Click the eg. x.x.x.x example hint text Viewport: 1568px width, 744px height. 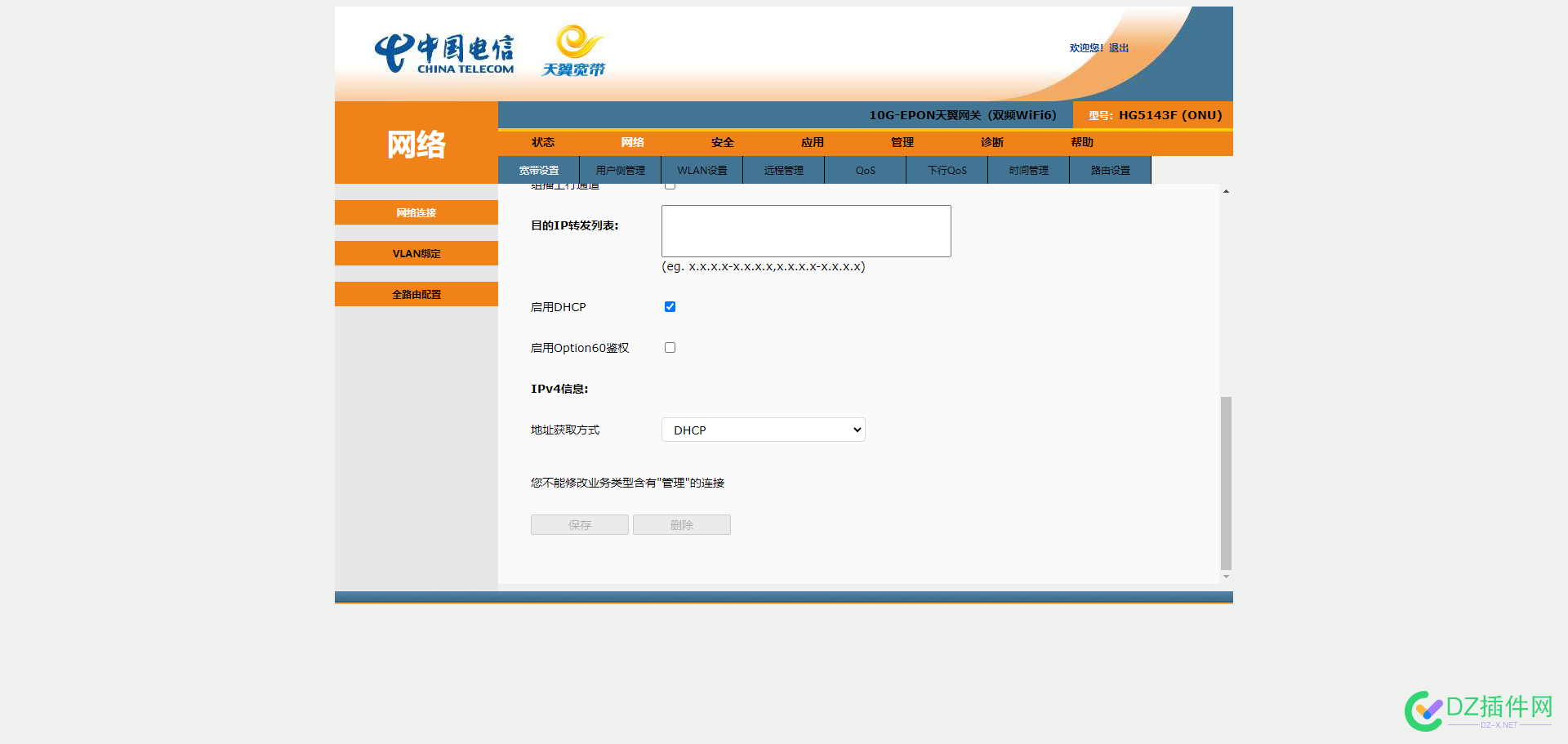click(764, 266)
